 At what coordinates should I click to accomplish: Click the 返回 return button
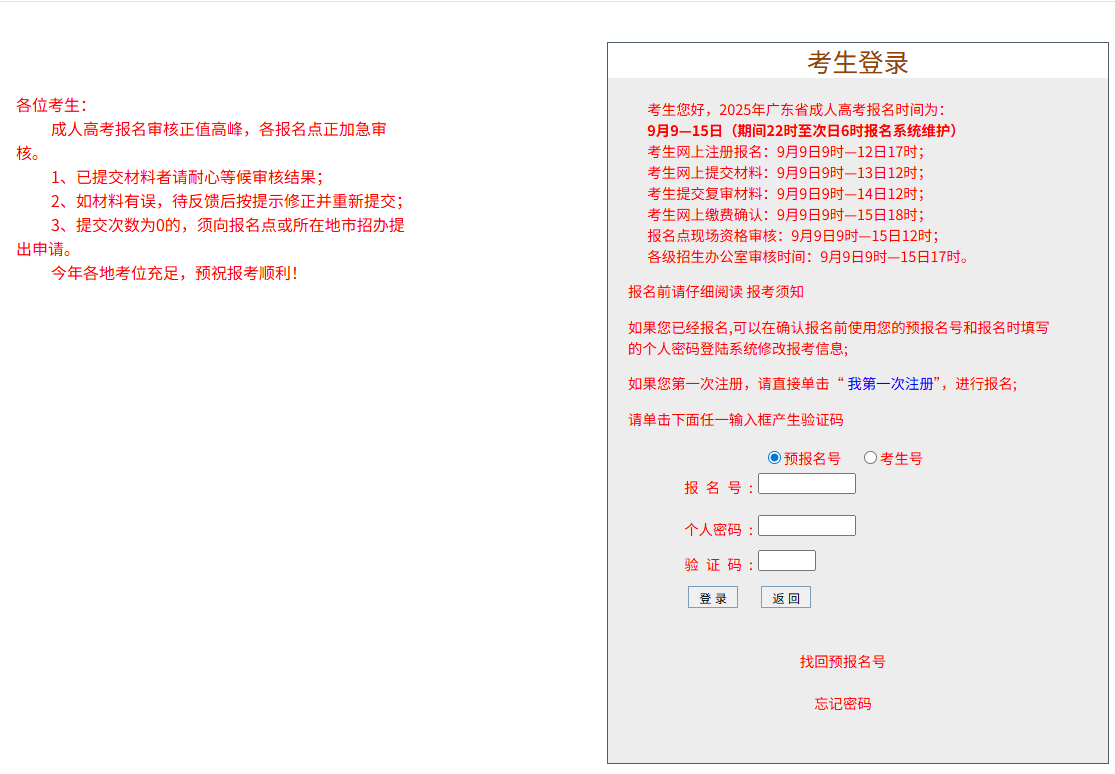click(786, 597)
